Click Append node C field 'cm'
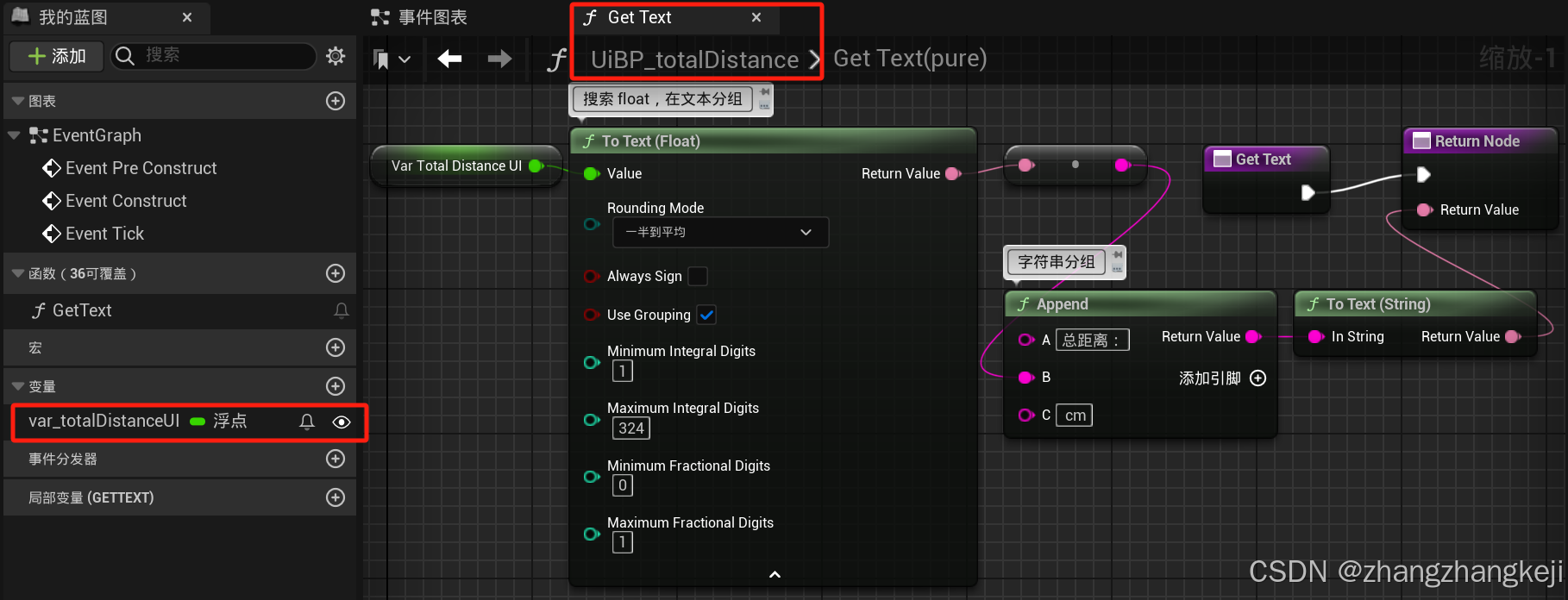1568x600 pixels. 1075,416
